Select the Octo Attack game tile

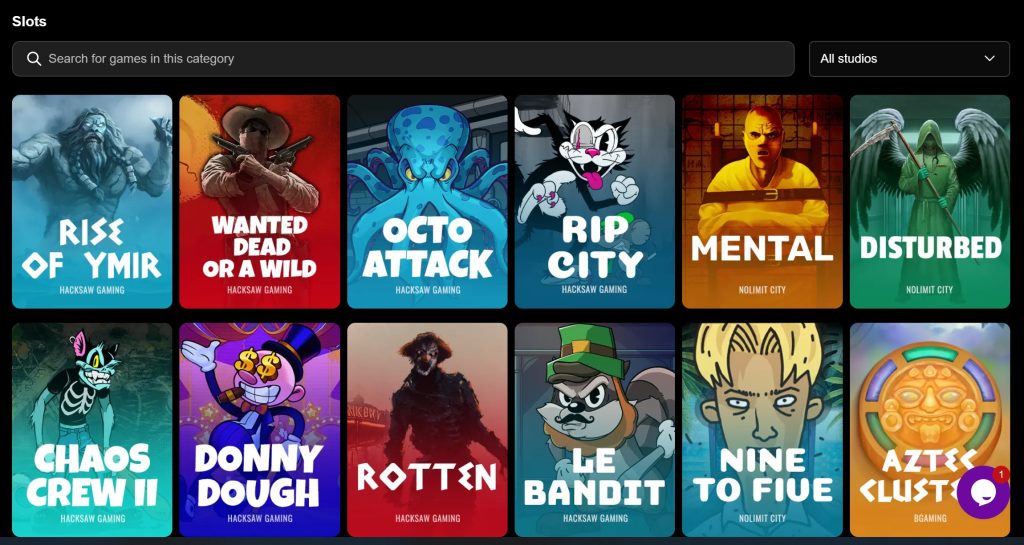tap(427, 202)
